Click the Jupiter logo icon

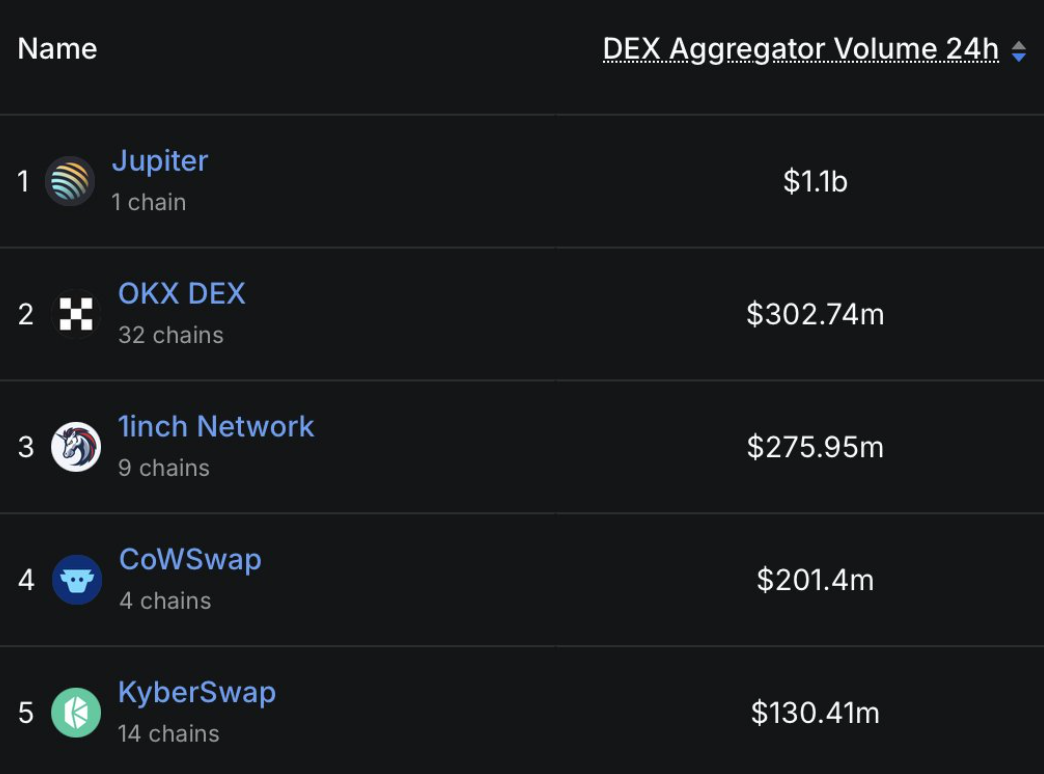point(70,181)
